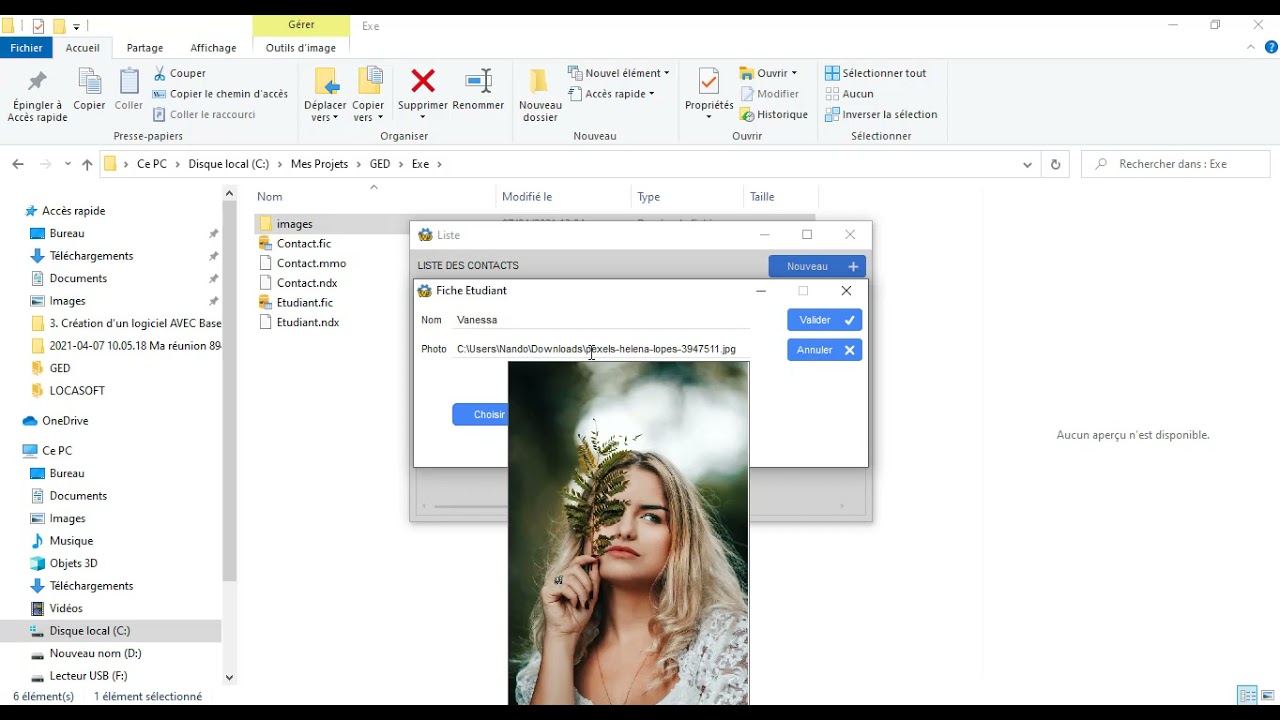This screenshot has width=1280, height=720.
Task: Click Rechercher dans : Exe field
Action: [x=1176, y=164]
